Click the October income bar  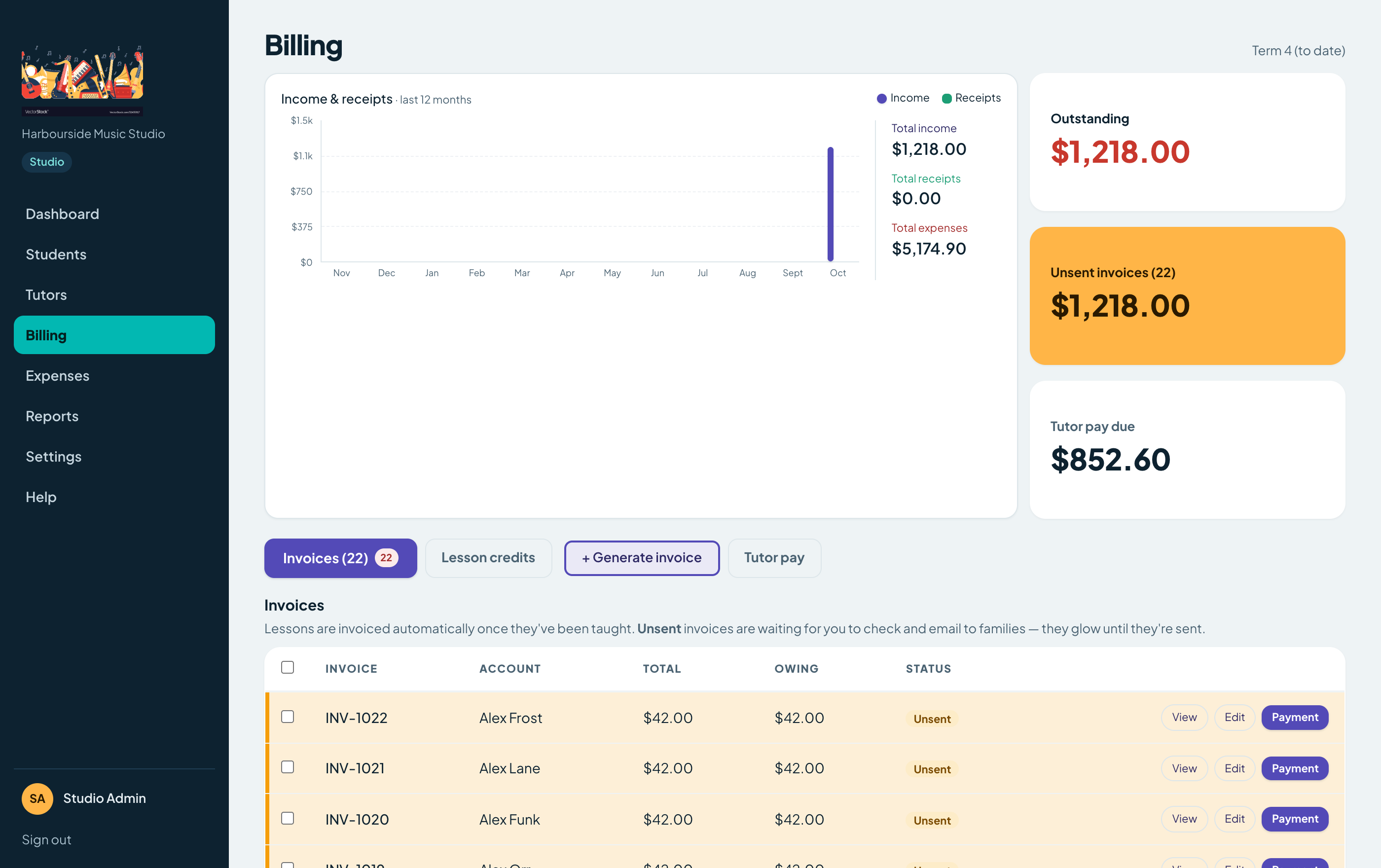click(831, 204)
